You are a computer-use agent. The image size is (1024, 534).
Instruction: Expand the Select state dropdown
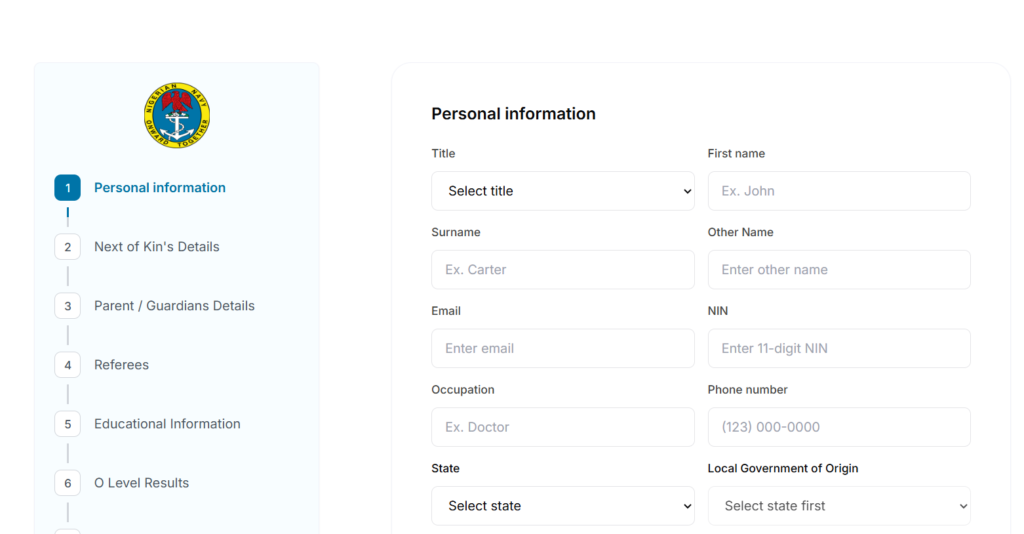[x=563, y=506]
